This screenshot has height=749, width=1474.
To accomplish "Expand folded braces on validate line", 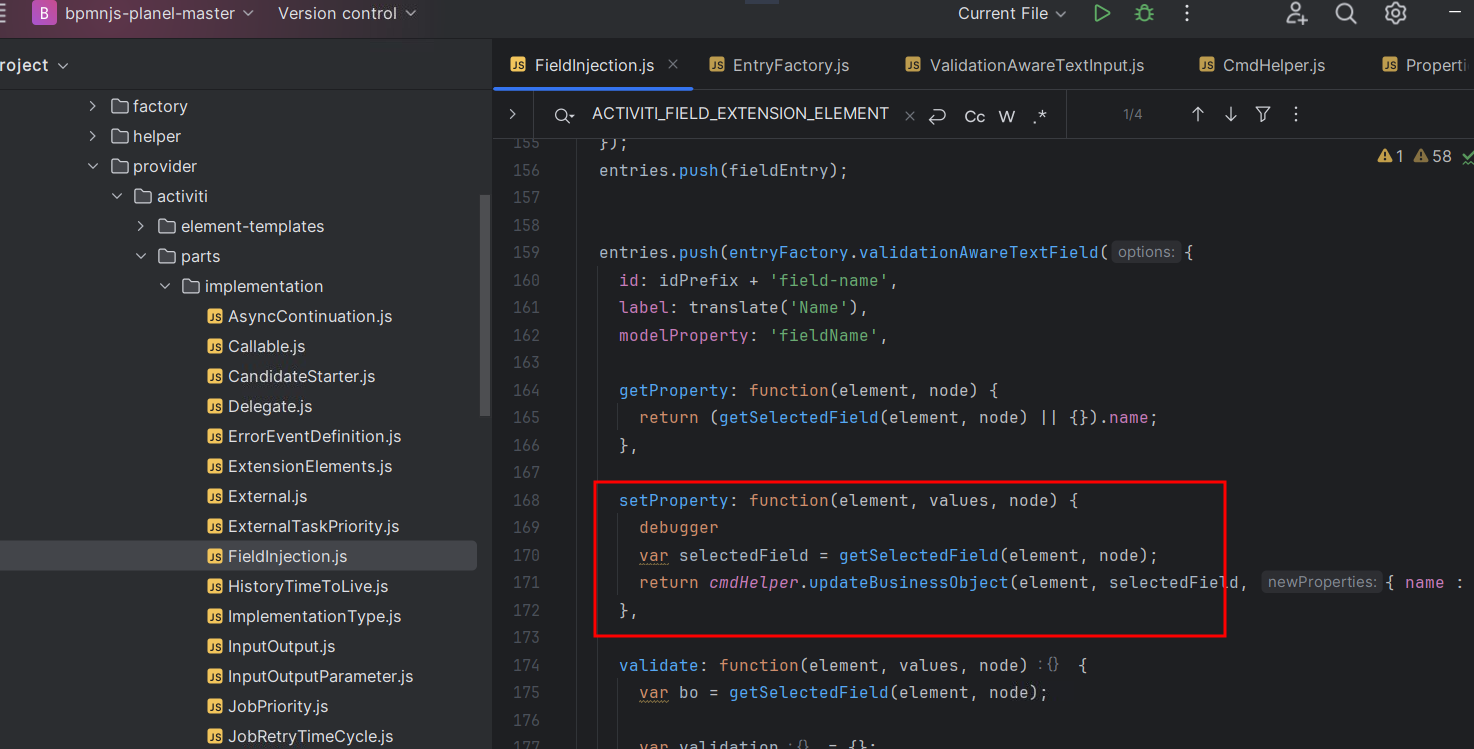I will (1048, 665).
